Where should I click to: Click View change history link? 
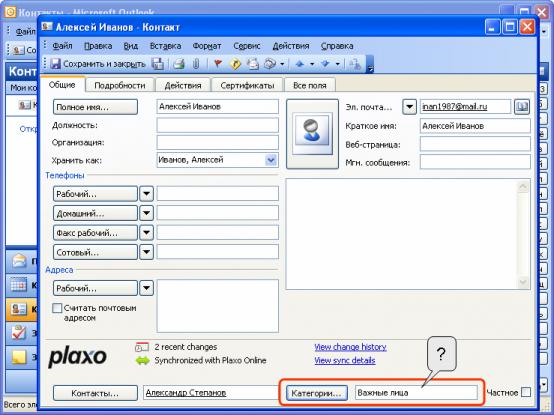[350, 347]
